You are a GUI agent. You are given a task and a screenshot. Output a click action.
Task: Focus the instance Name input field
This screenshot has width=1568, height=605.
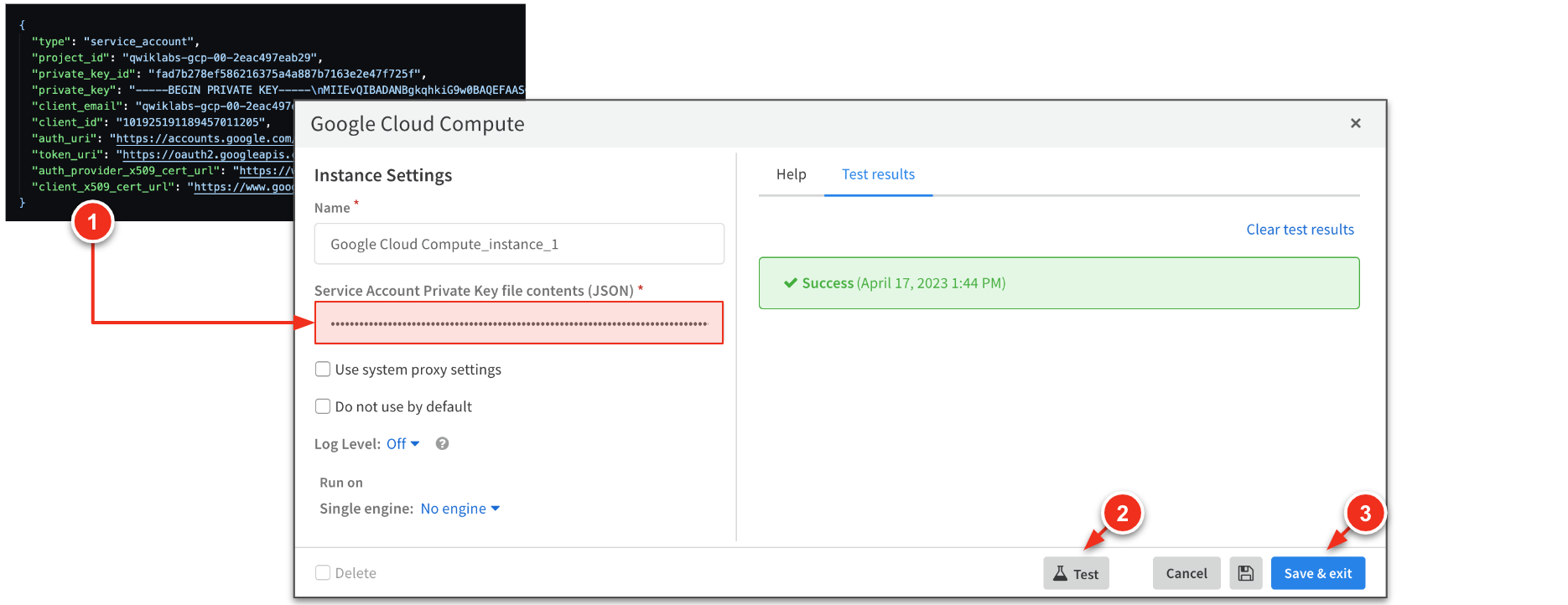[519, 244]
